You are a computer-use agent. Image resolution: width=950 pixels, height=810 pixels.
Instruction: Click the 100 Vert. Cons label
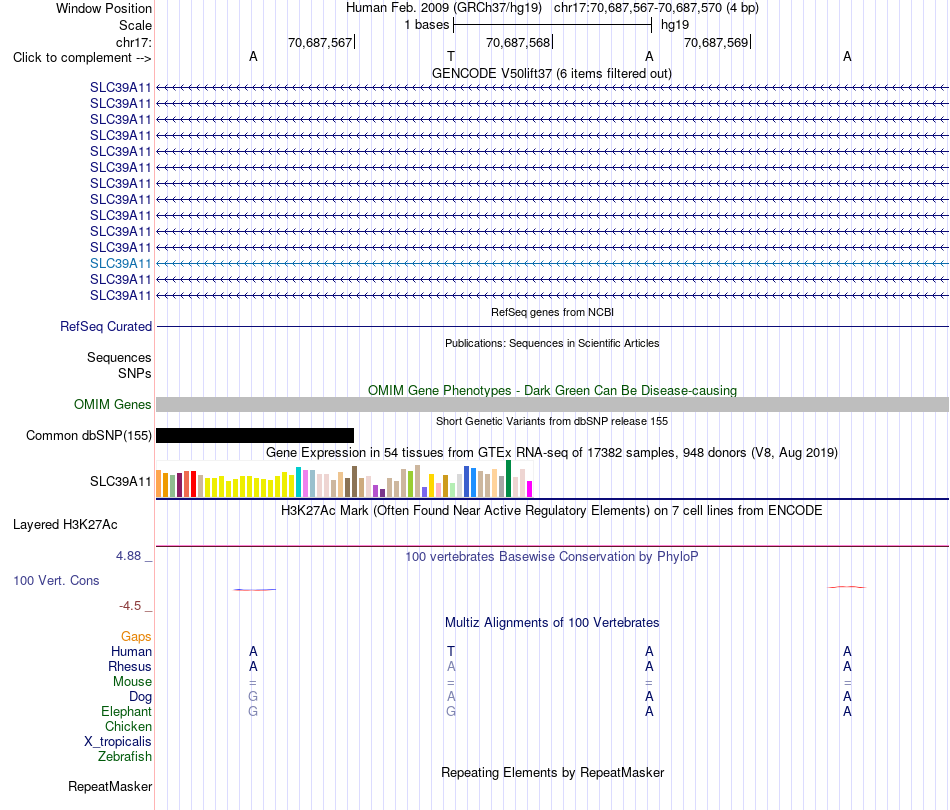(x=56, y=580)
